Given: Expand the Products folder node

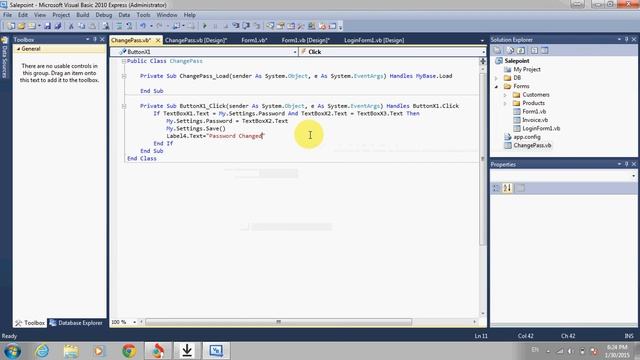Looking at the screenshot, I should coord(505,103).
